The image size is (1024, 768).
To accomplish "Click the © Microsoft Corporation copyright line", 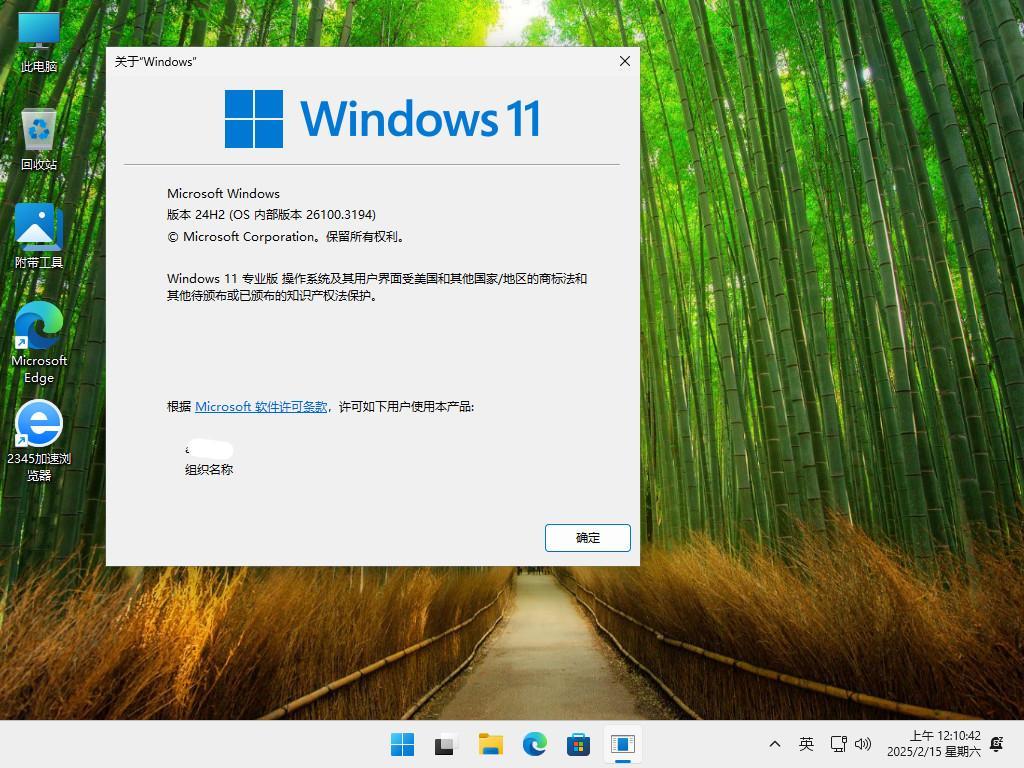I will click(286, 236).
